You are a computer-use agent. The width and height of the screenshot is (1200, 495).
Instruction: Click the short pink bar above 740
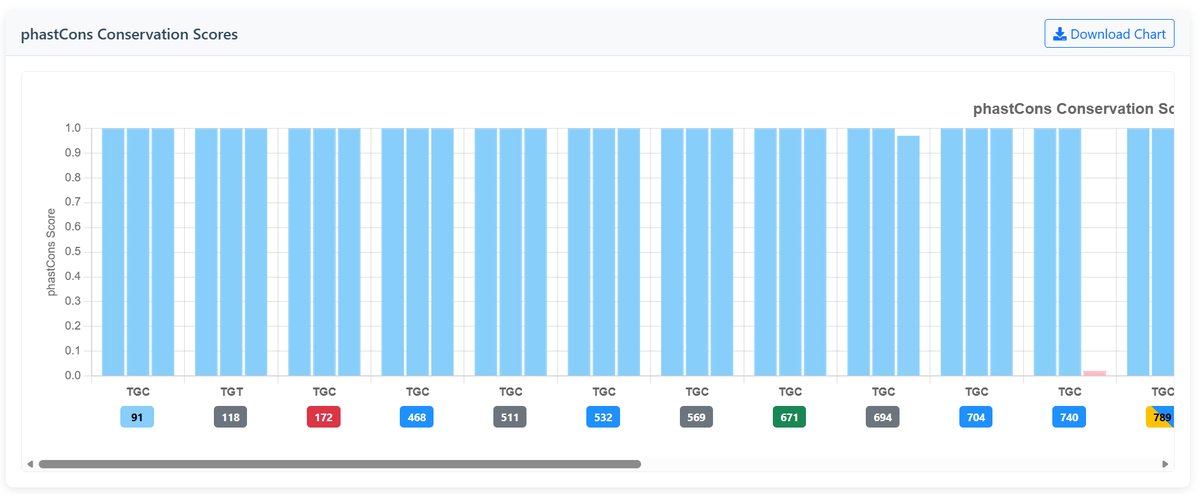1095,373
